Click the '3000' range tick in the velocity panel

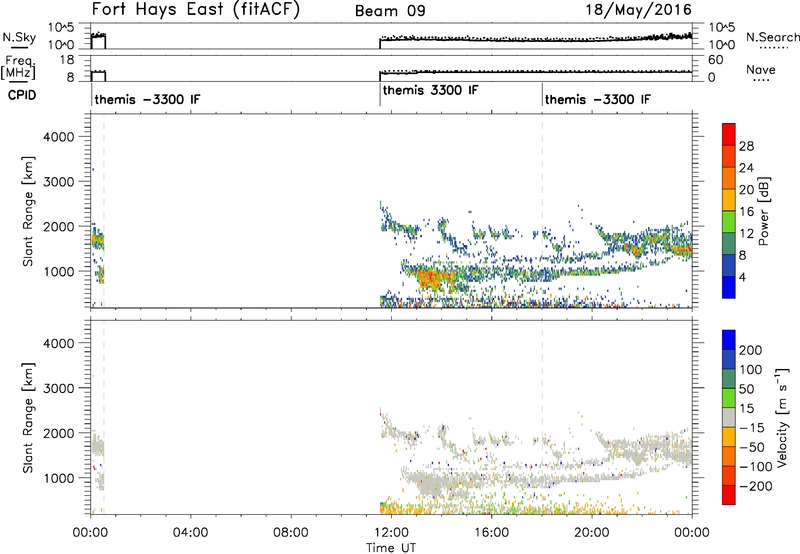coord(59,388)
